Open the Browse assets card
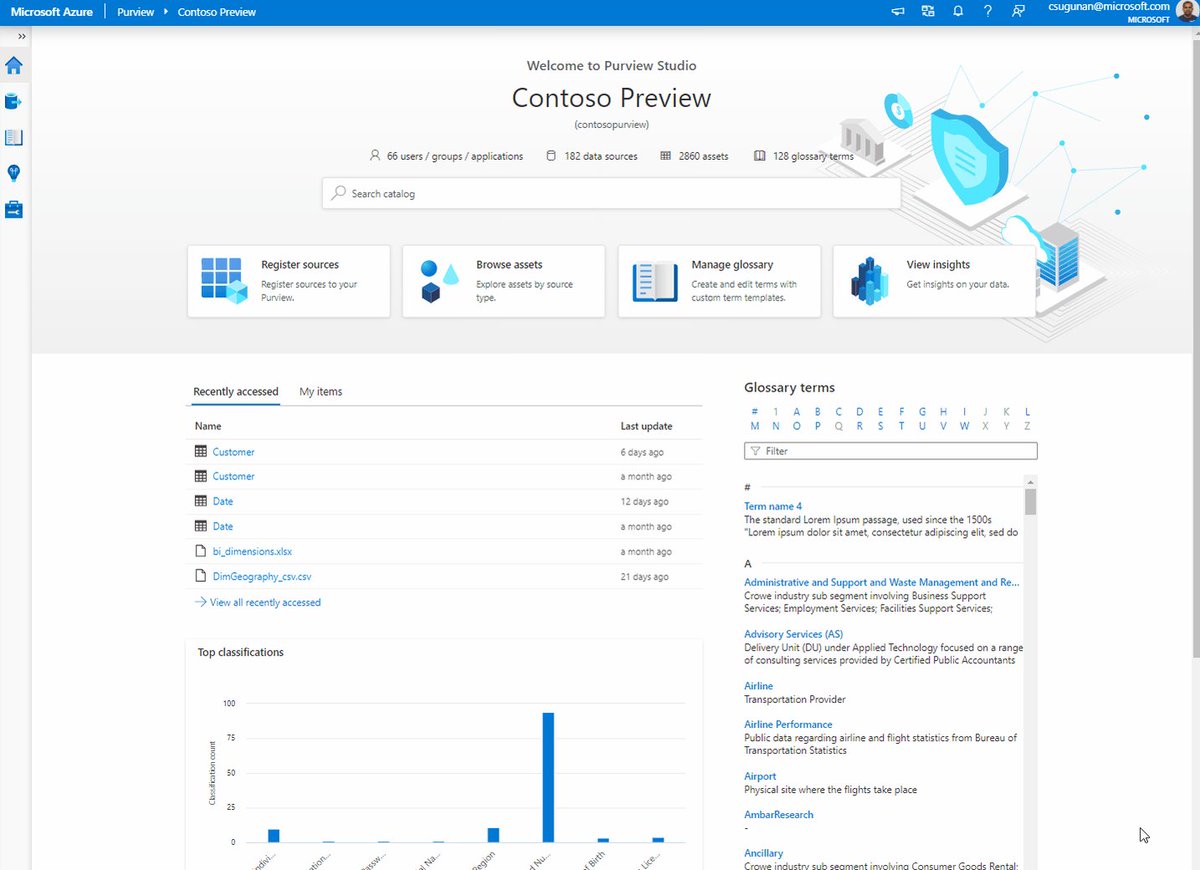Viewport: 1200px width, 870px height. click(504, 281)
